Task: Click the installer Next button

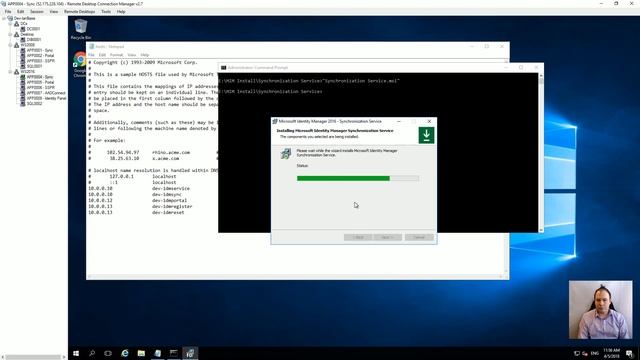Action: pos(387,237)
